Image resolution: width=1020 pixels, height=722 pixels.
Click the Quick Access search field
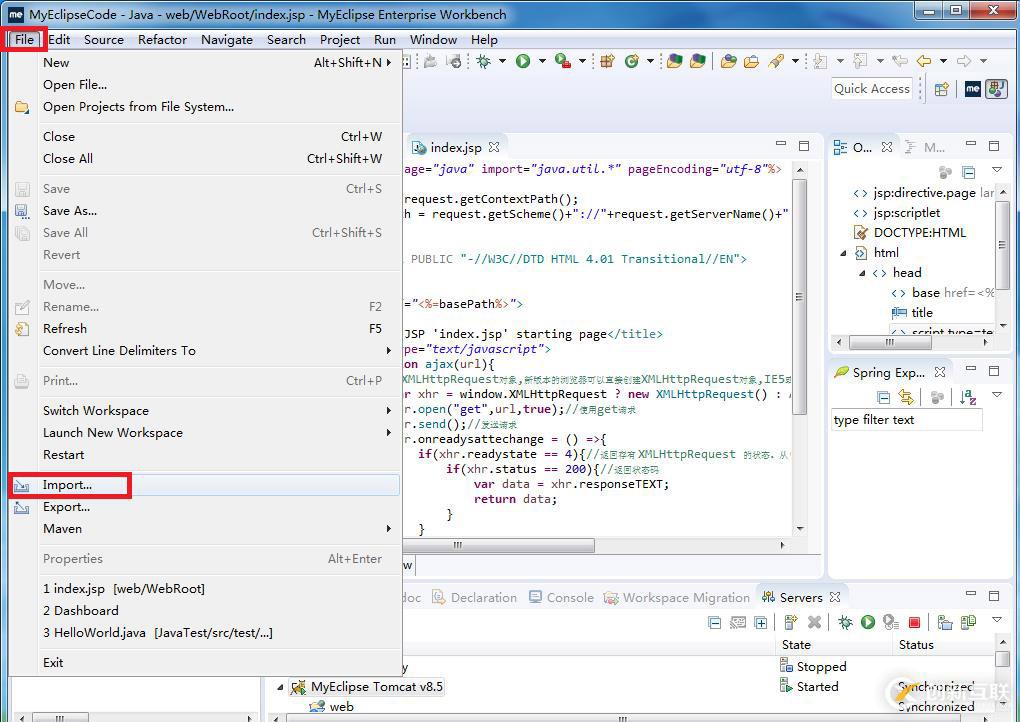872,89
